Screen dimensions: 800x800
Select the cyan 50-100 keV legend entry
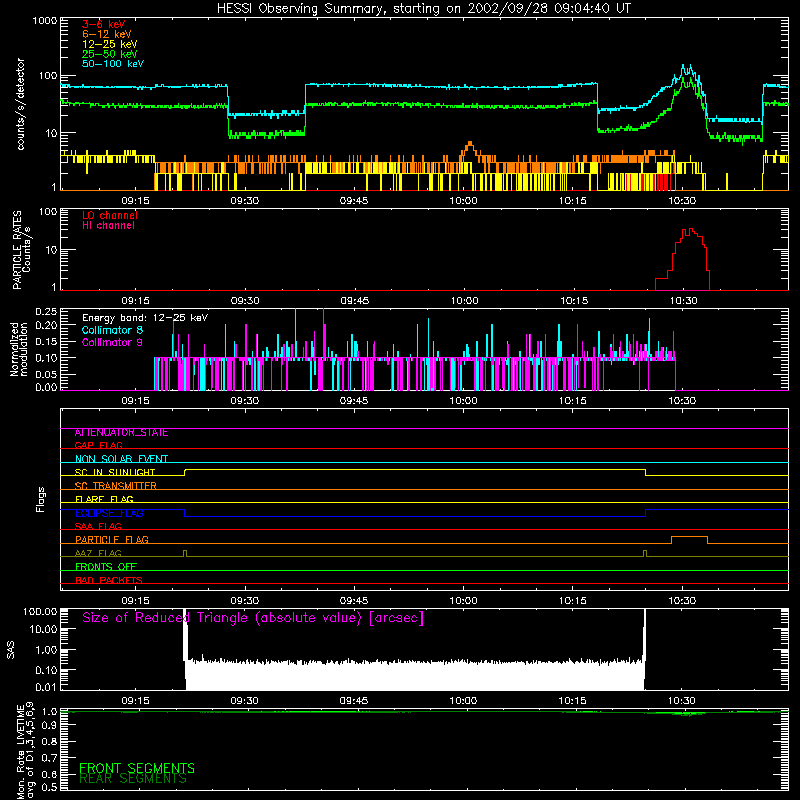[113, 64]
